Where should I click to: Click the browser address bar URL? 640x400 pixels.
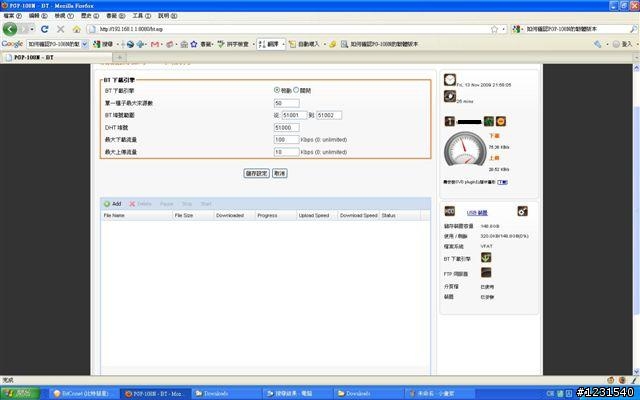(286, 29)
